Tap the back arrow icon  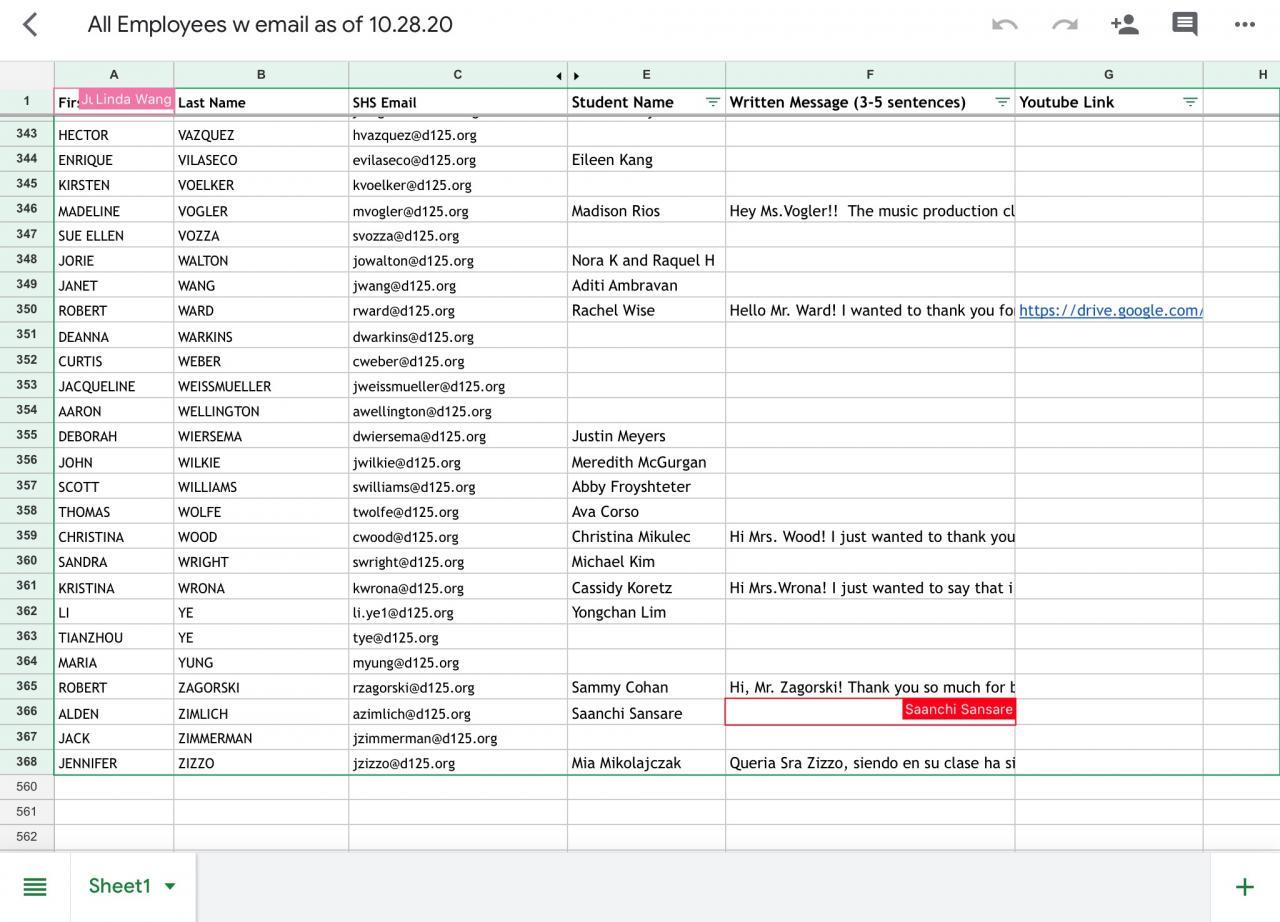[30, 25]
